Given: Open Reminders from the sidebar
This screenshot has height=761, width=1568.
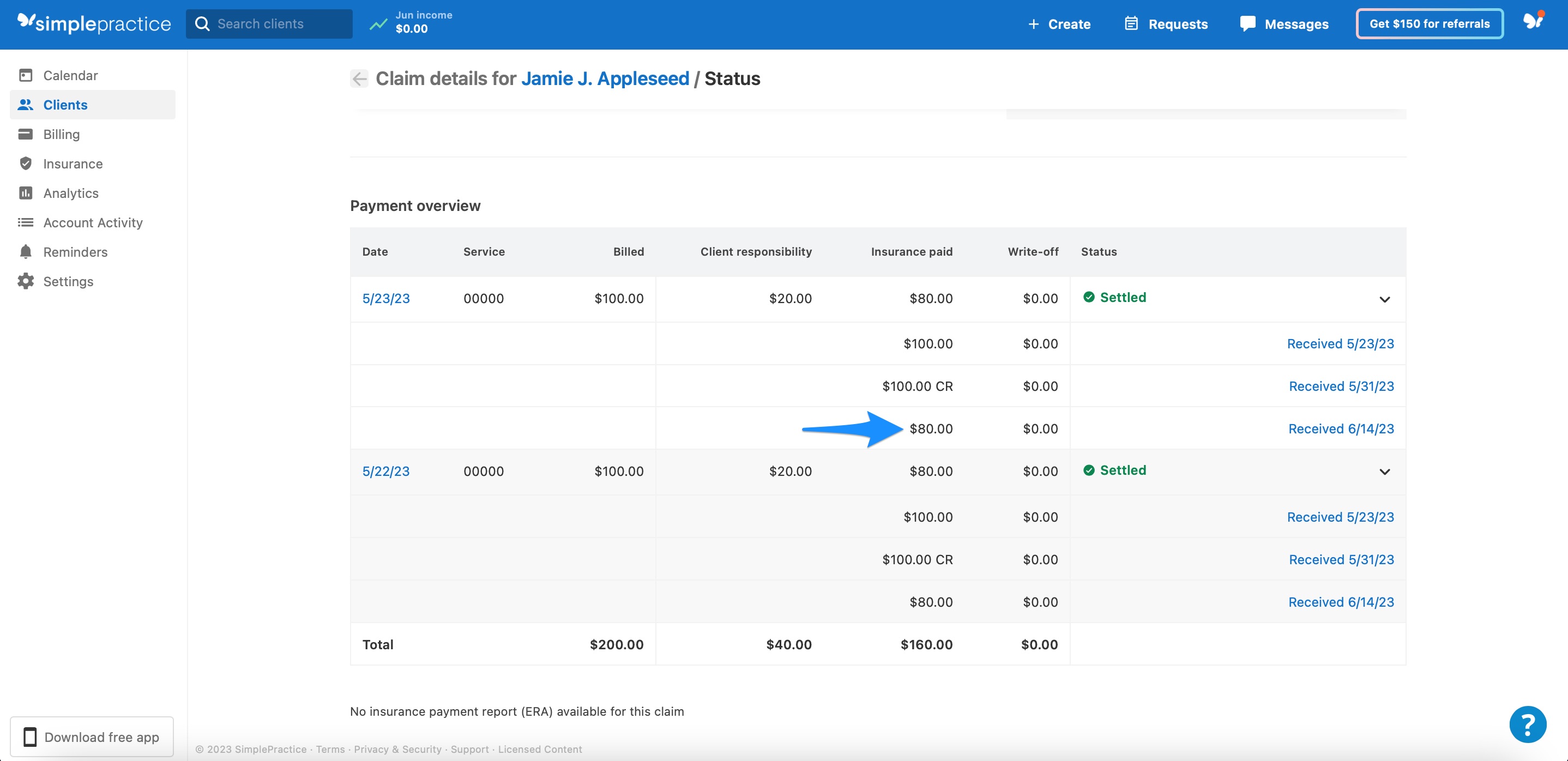Looking at the screenshot, I should coord(75,251).
